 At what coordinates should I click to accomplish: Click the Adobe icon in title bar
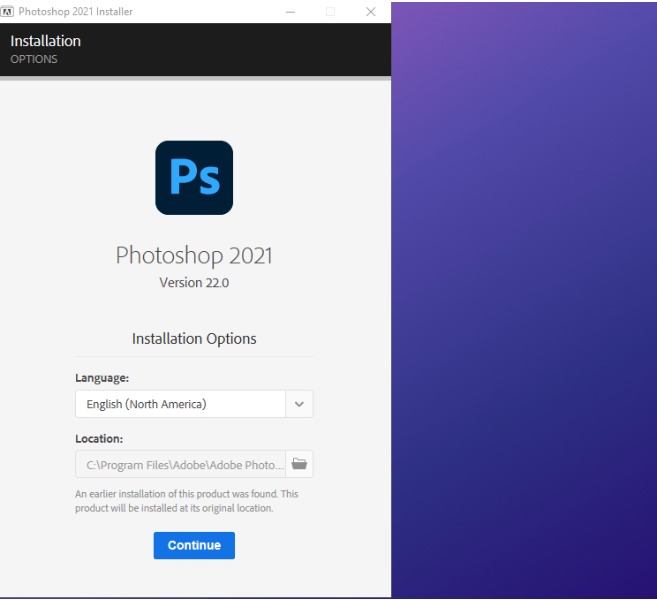click(x=9, y=11)
